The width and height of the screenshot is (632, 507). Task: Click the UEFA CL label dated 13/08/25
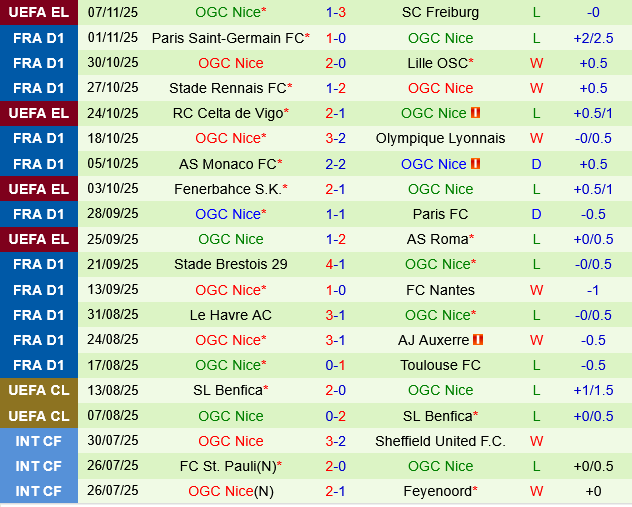(39, 390)
